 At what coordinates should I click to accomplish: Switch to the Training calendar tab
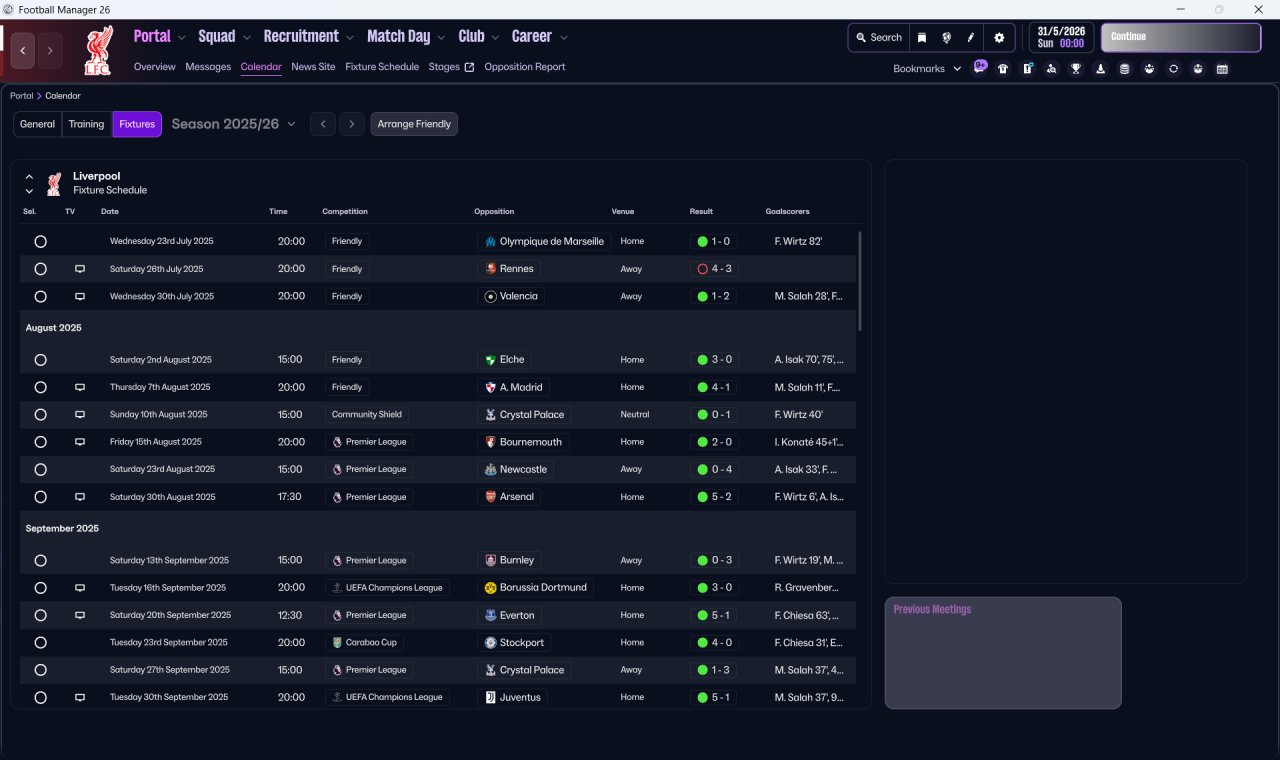pyautogui.click(x=86, y=124)
